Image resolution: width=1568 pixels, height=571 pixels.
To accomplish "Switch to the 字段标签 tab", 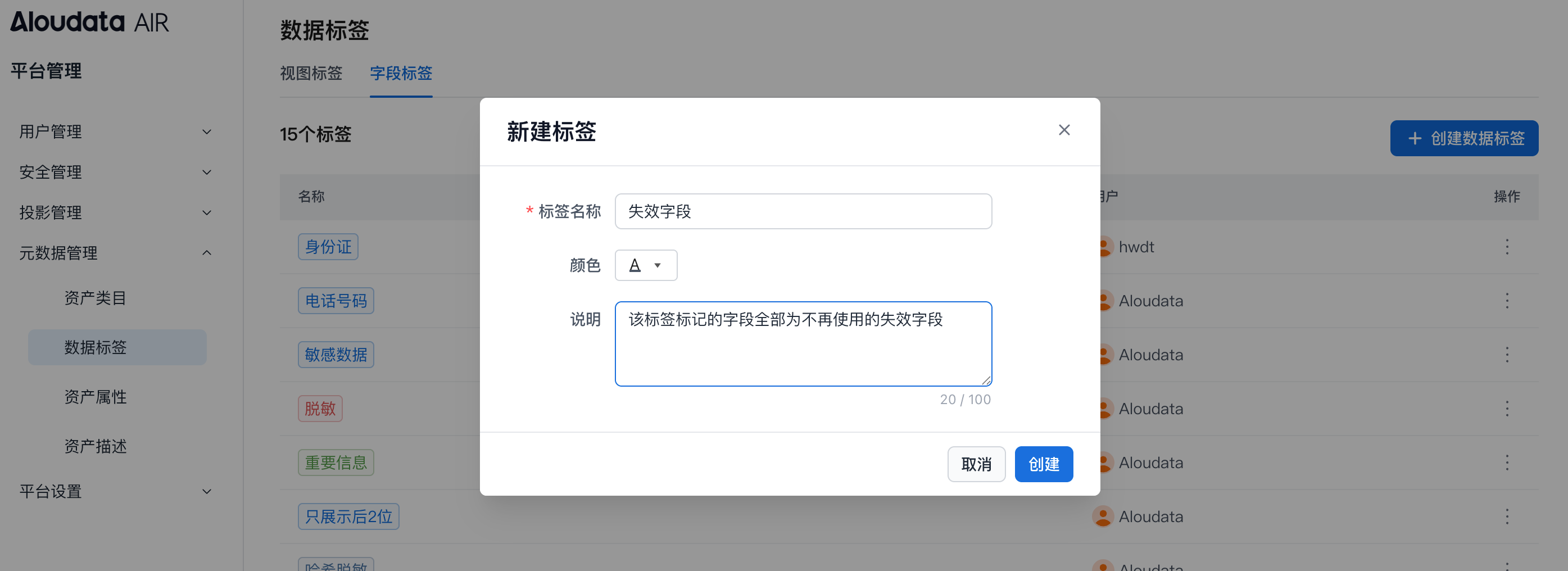I will [401, 74].
